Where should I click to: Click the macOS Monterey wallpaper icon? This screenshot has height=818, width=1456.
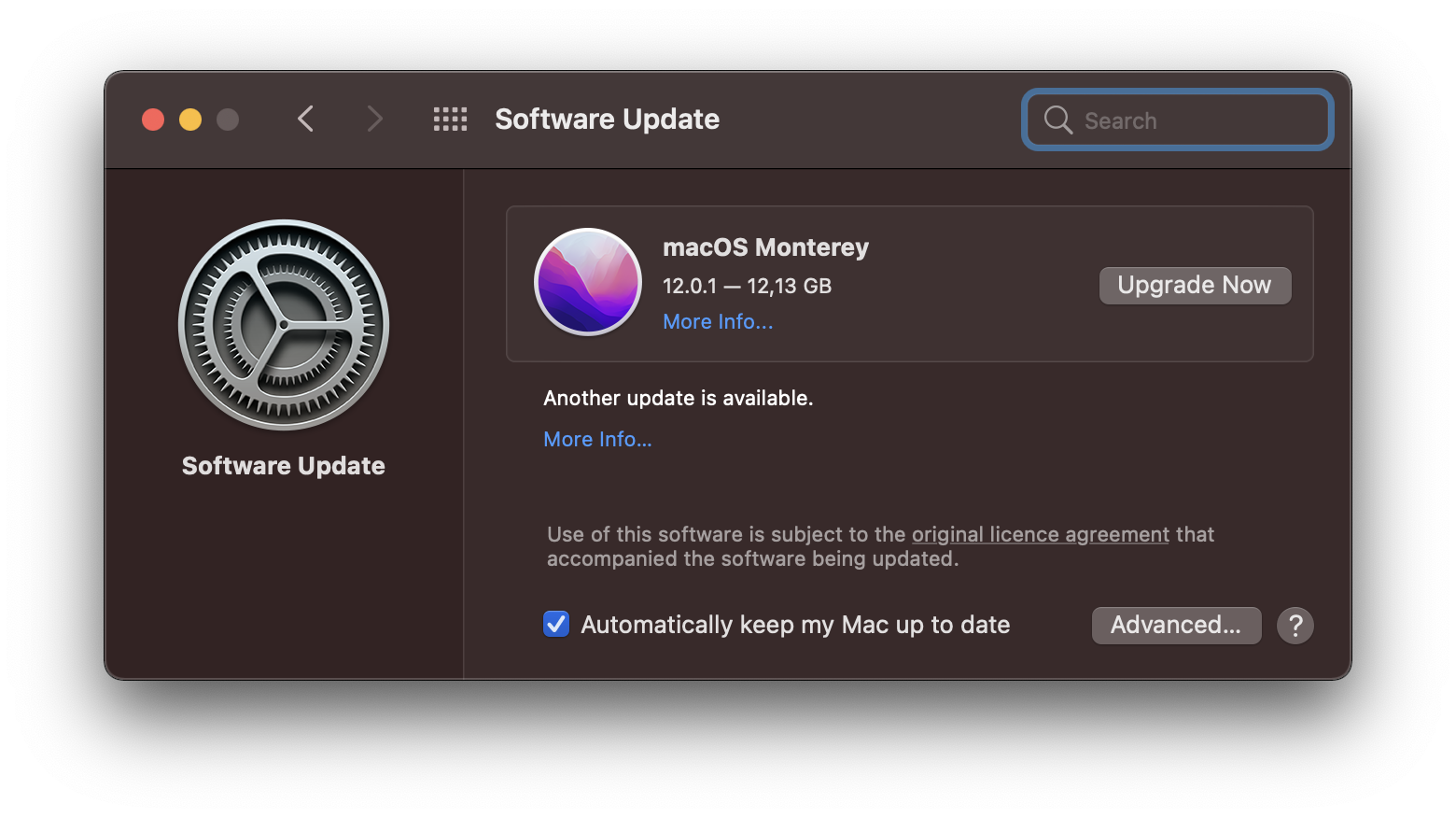point(588,282)
